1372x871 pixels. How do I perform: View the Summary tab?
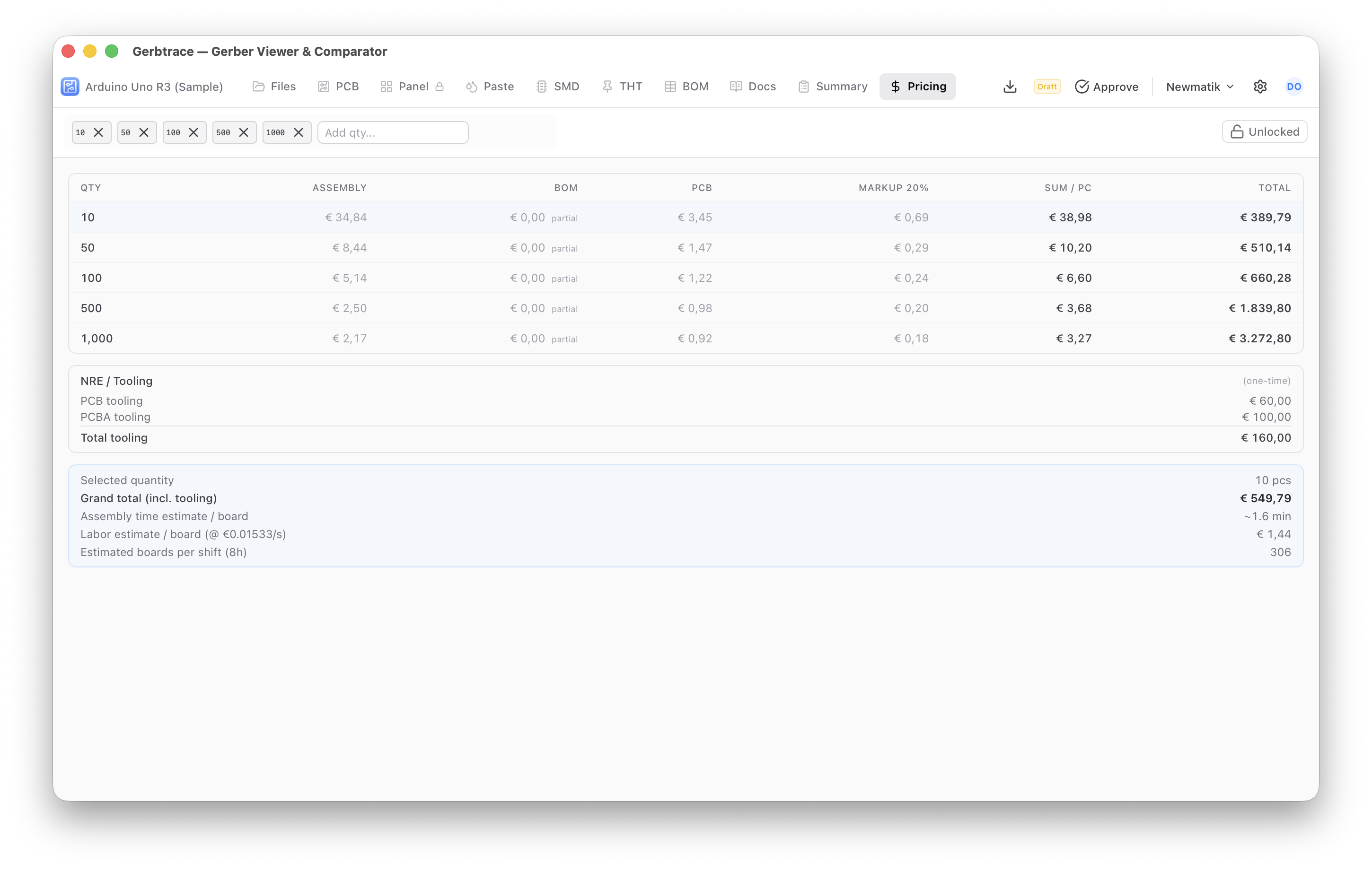coord(833,87)
